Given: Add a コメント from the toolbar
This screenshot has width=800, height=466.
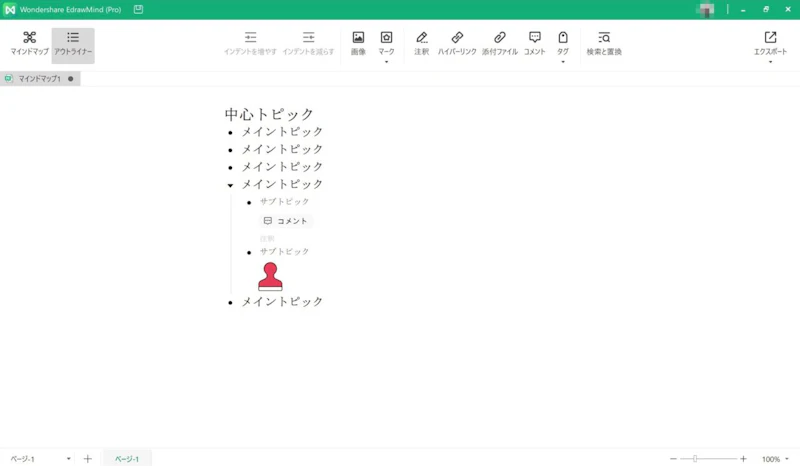Looking at the screenshot, I should [535, 43].
